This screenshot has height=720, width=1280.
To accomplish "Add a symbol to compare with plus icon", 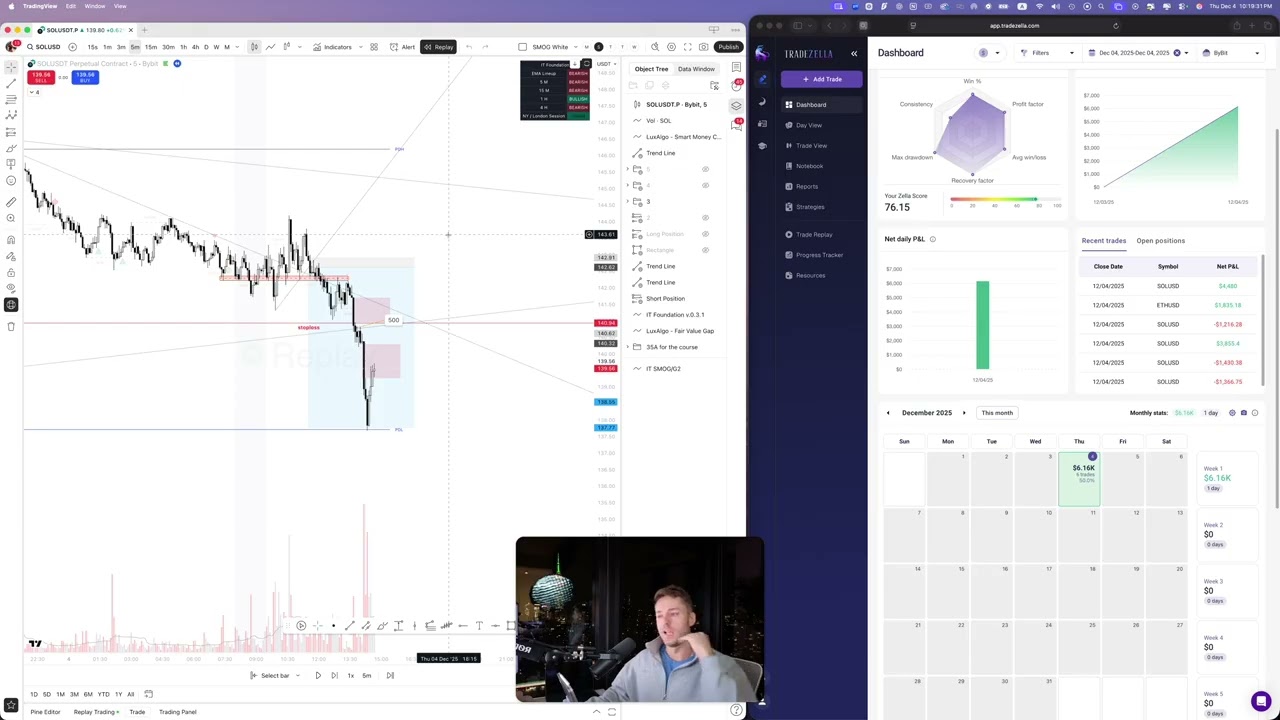I will pos(72,47).
